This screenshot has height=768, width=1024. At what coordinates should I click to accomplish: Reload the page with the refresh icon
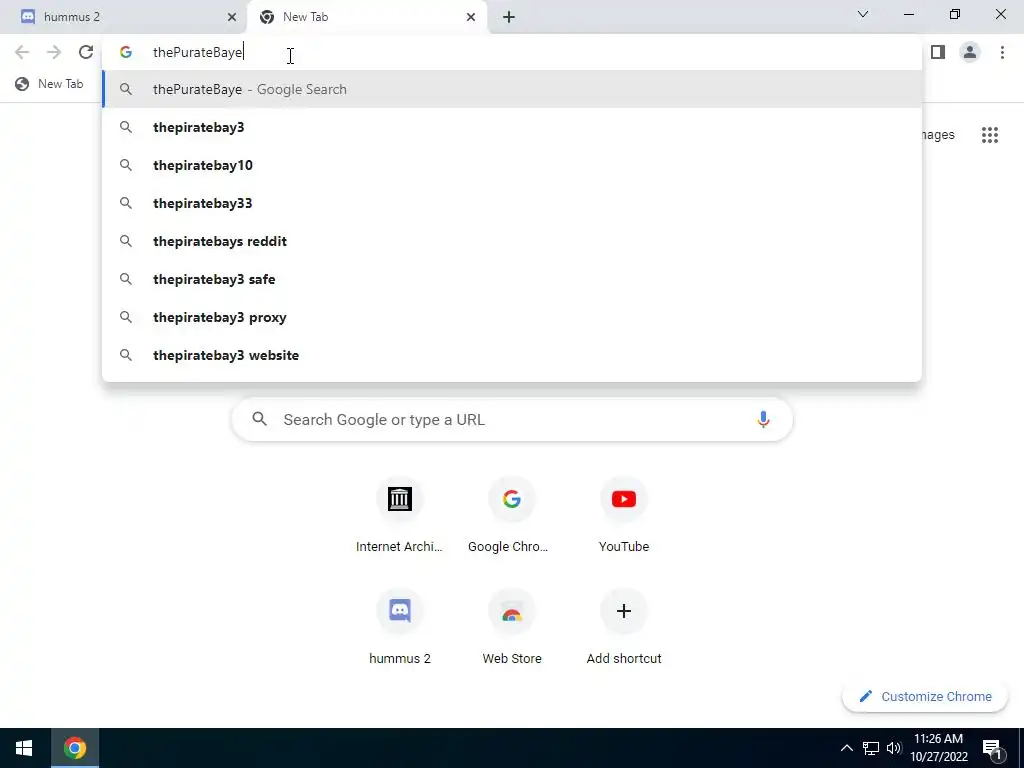click(x=86, y=52)
